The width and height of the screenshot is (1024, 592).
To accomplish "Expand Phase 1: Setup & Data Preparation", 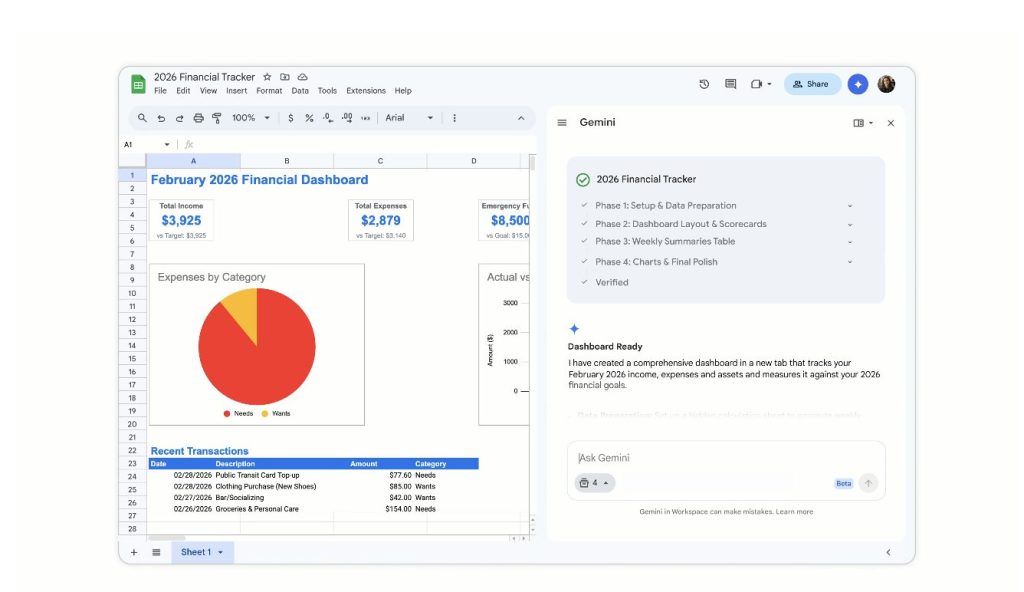I will (850, 206).
